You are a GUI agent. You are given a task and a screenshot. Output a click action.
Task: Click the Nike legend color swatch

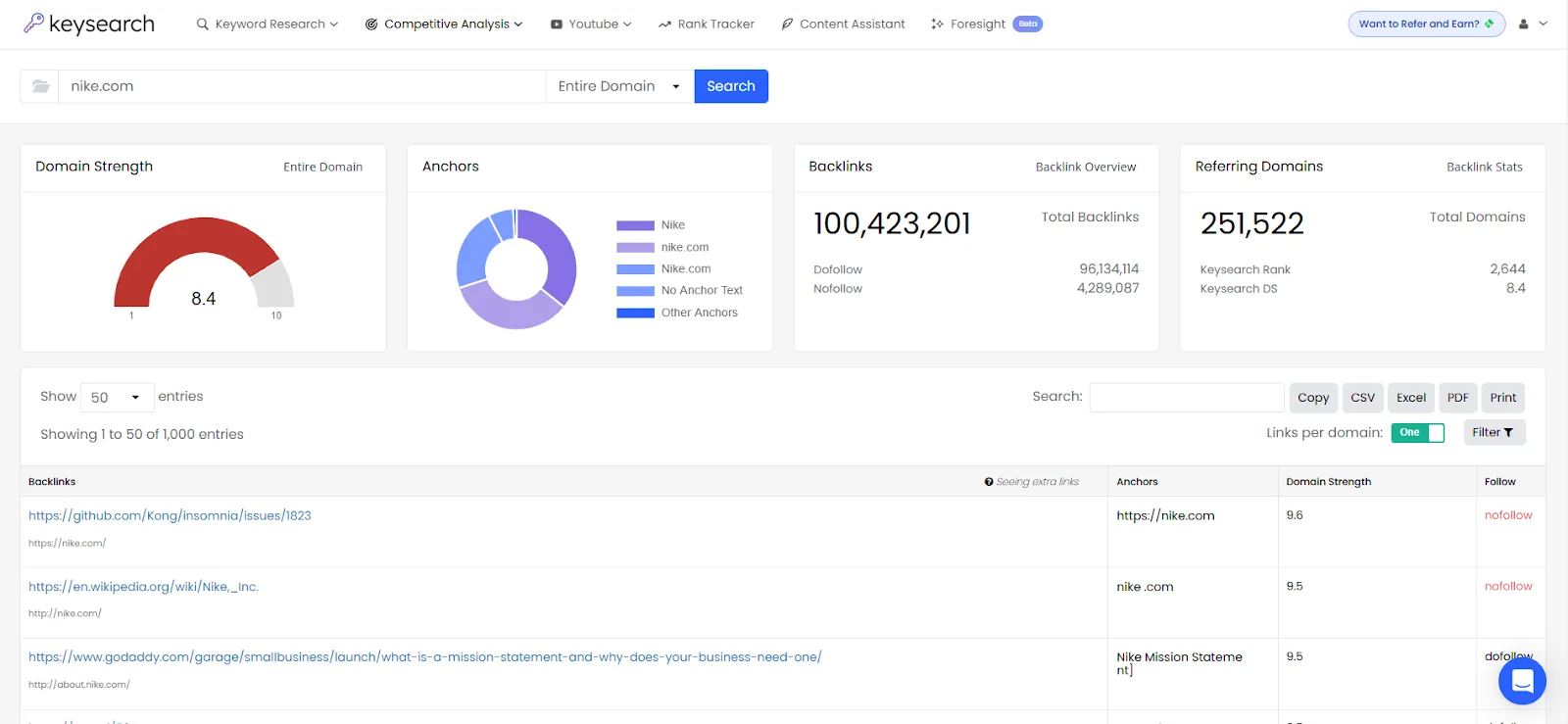(x=635, y=225)
